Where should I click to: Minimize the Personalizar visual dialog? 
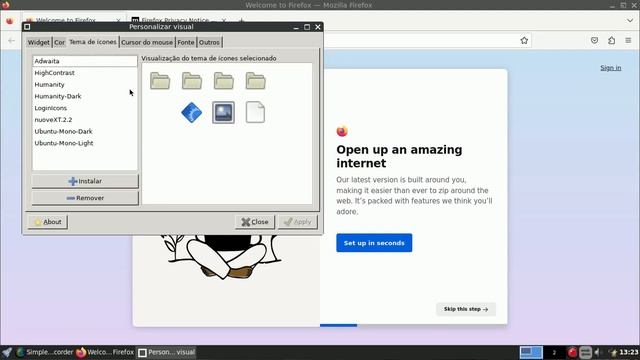[x=296, y=27]
